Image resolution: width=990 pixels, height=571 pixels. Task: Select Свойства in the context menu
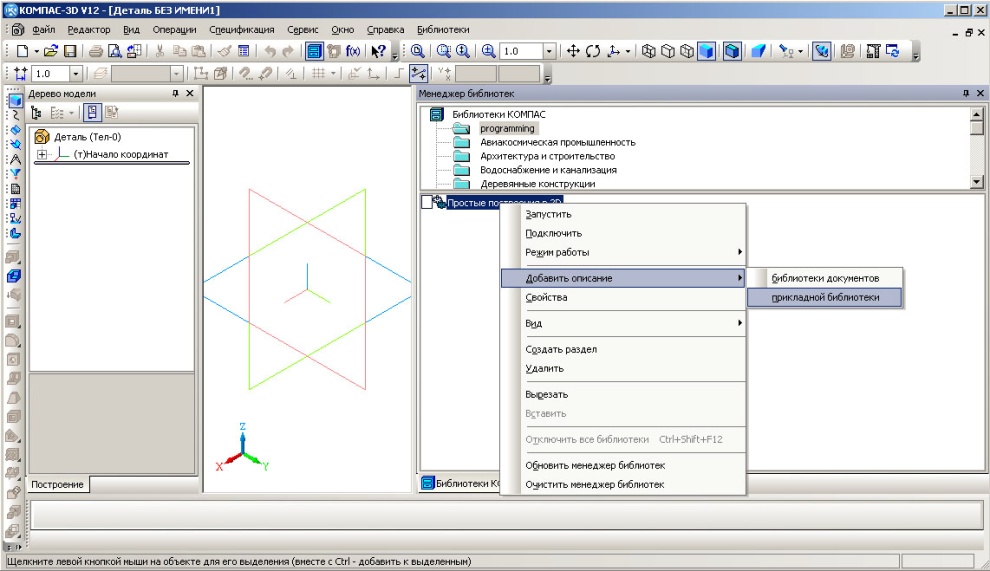point(546,297)
